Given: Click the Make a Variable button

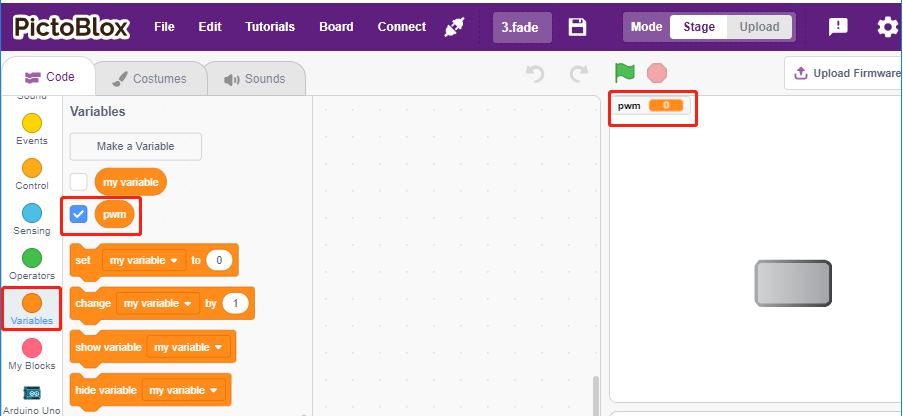Looking at the screenshot, I should (135, 146).
